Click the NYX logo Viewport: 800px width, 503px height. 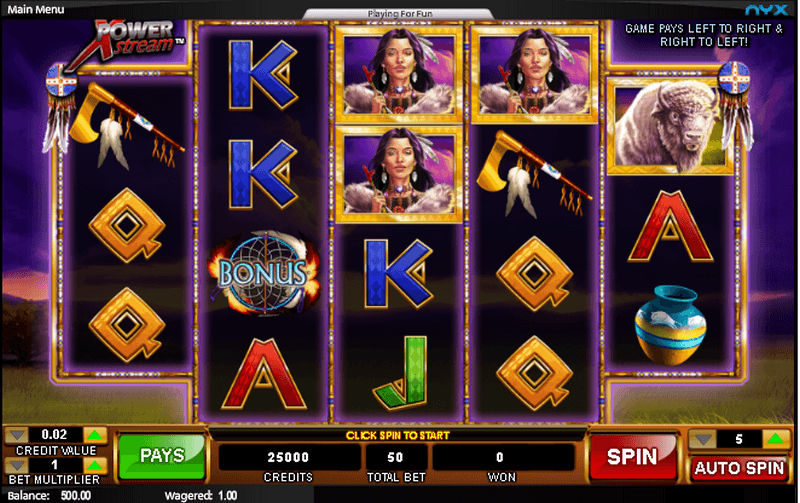[x=766, y=10]
